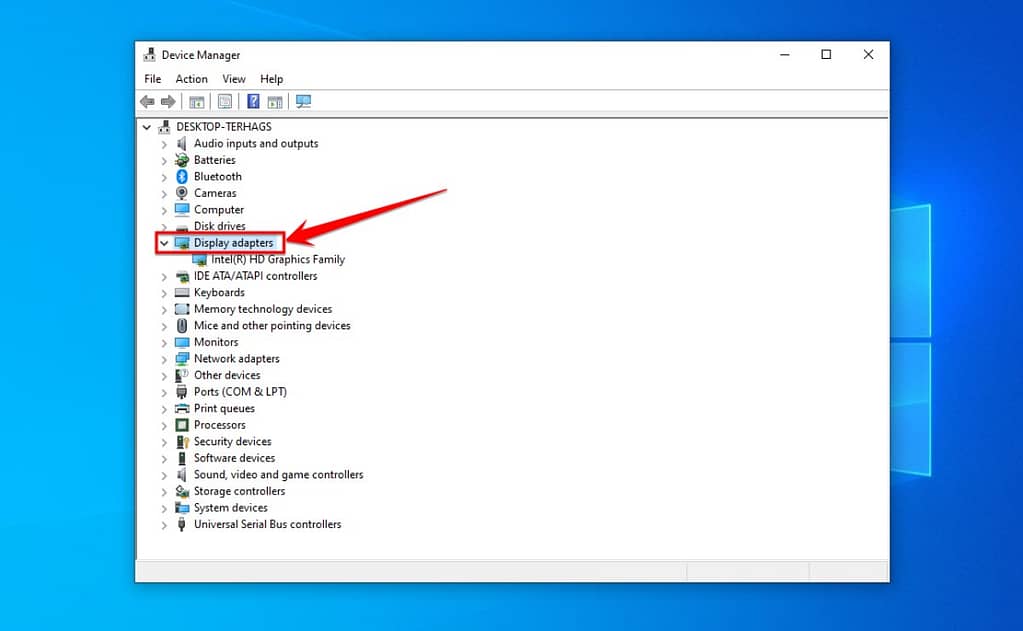The image size is (1023, 631).
Task: Click the Processors chip icon
Action: (182, 425)
